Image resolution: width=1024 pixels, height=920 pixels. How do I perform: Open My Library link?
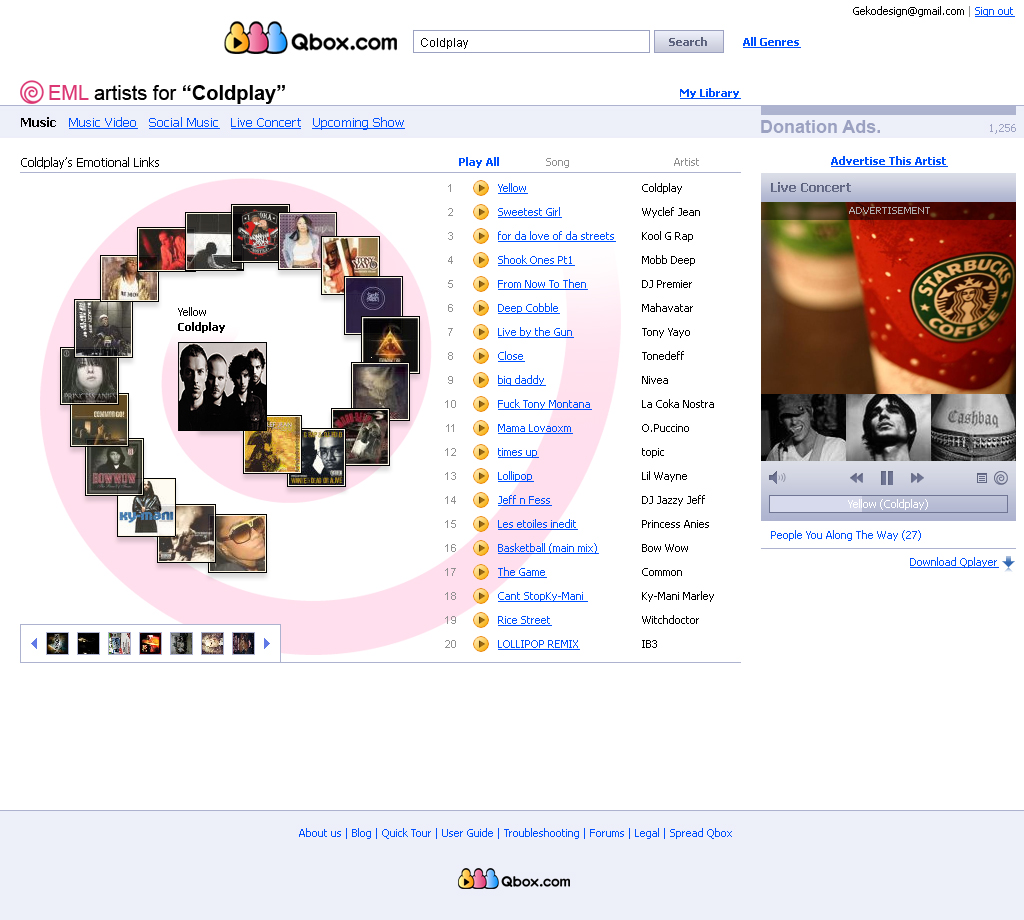click(x=709, y=93)
